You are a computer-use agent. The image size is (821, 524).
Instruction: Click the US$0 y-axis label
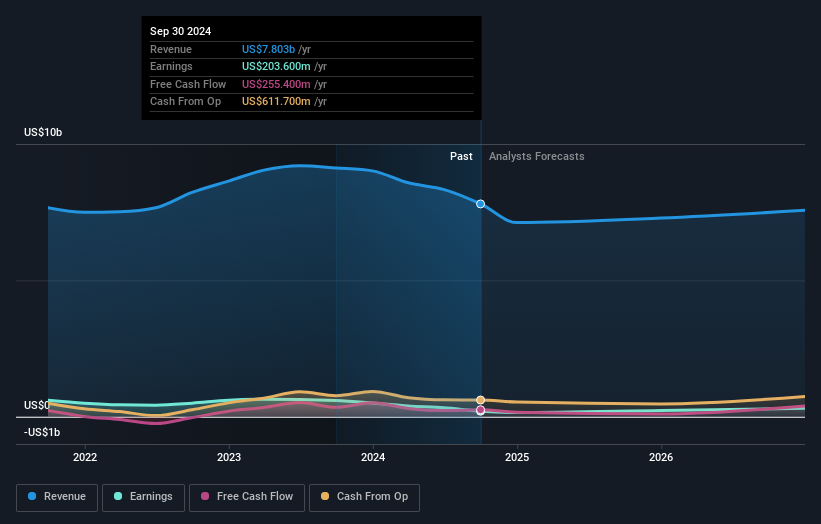(37, 405)
